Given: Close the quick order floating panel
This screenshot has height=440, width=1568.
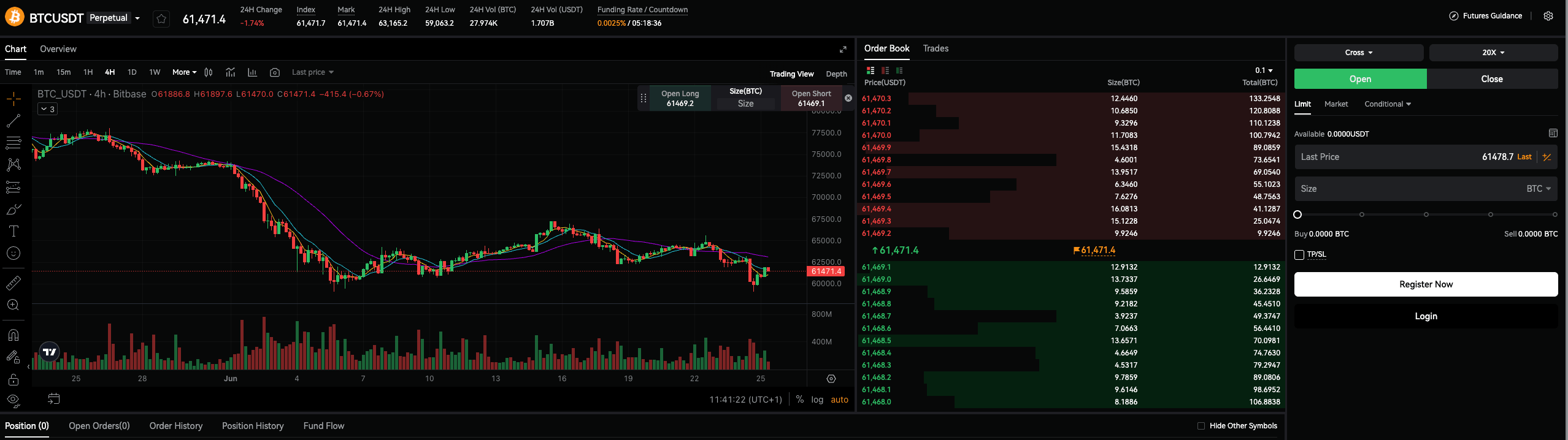Looking at the screenshot, I should point(848,98).
